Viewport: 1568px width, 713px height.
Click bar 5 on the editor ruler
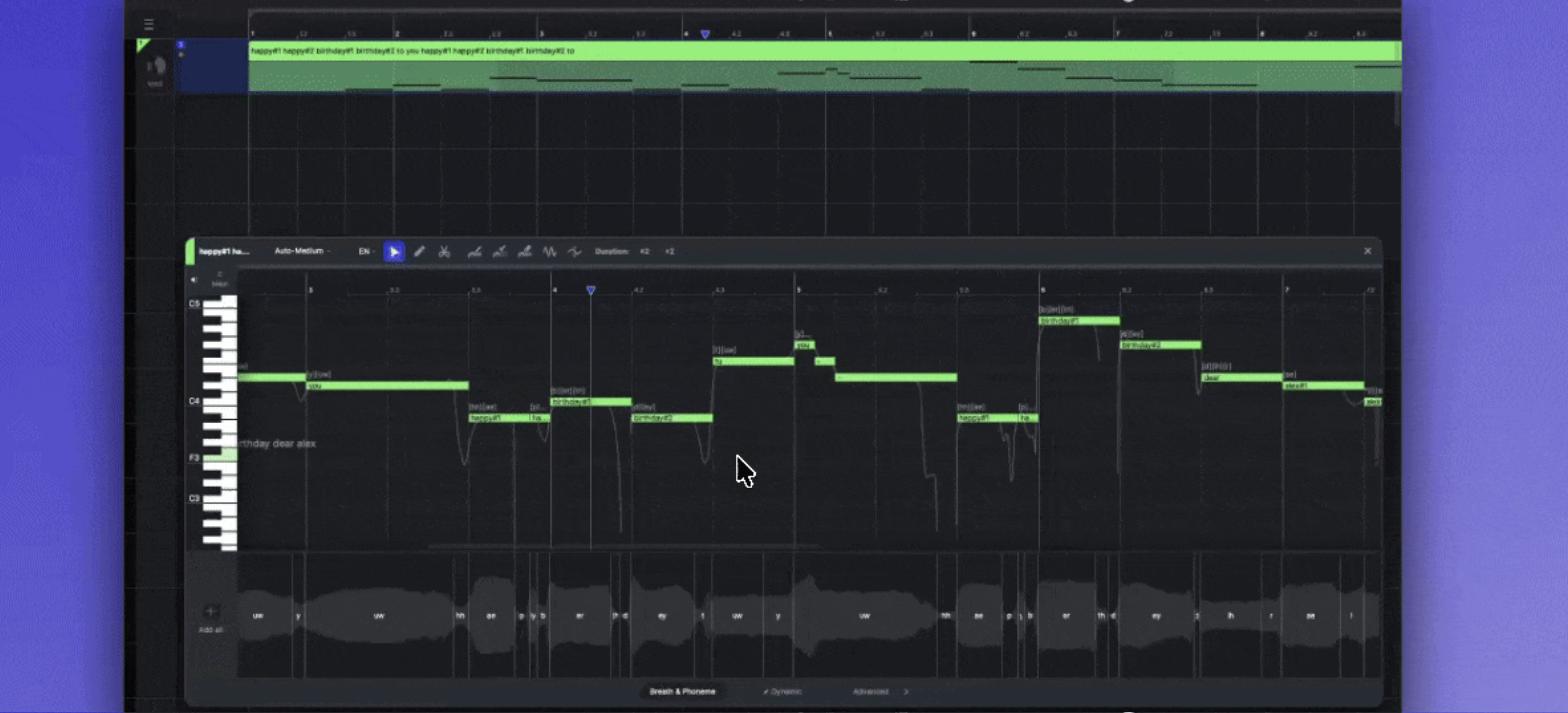coord(799,290)
